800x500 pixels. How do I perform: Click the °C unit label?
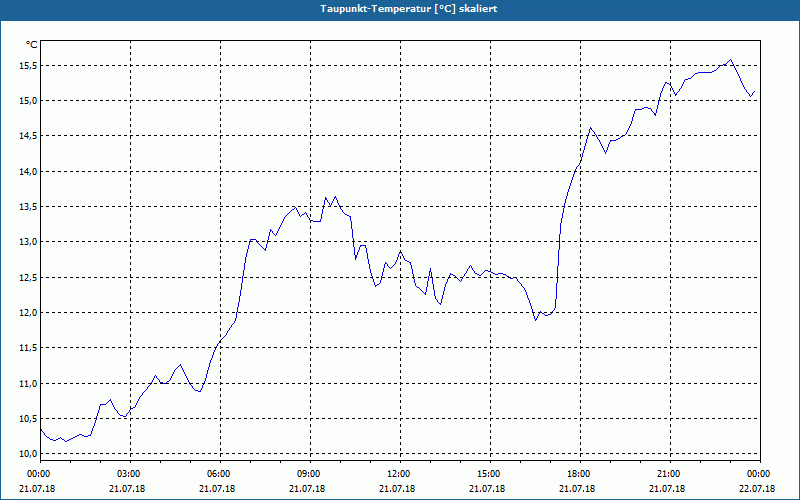click(x=31, y=45)
